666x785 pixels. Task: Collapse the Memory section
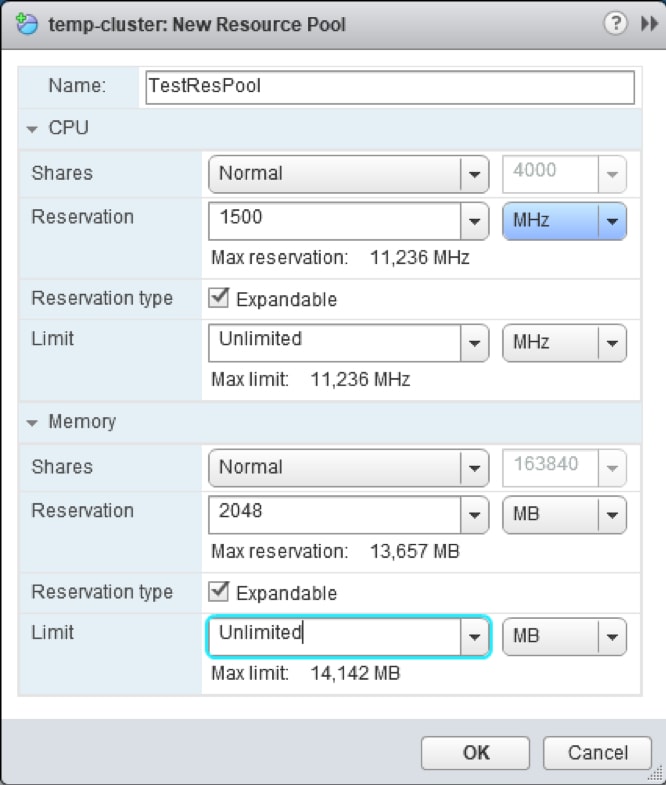click(32, 423)
